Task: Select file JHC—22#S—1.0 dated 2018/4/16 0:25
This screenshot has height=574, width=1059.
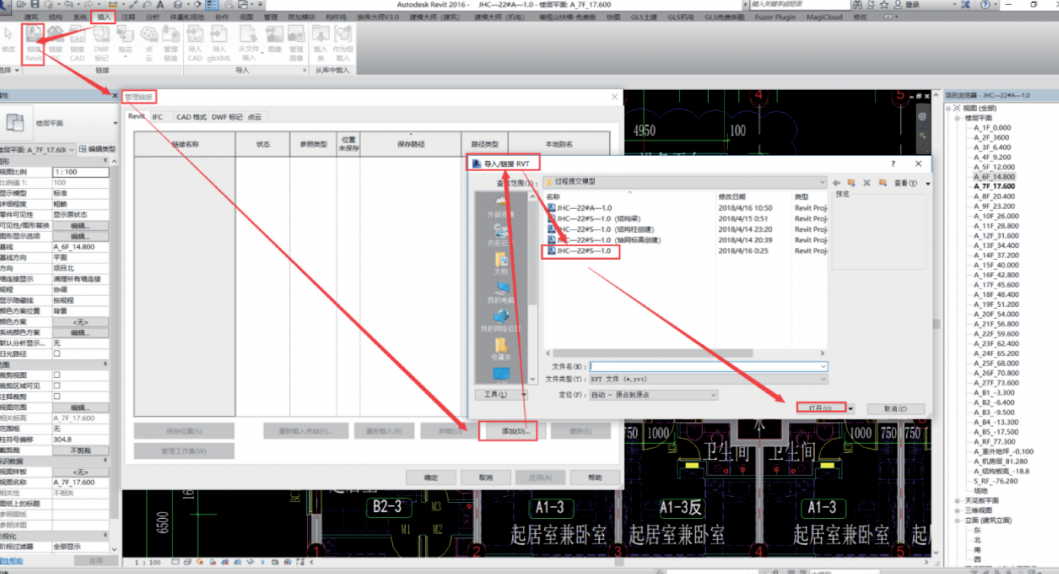Action: pyautogui.click(x=579, y=251)
